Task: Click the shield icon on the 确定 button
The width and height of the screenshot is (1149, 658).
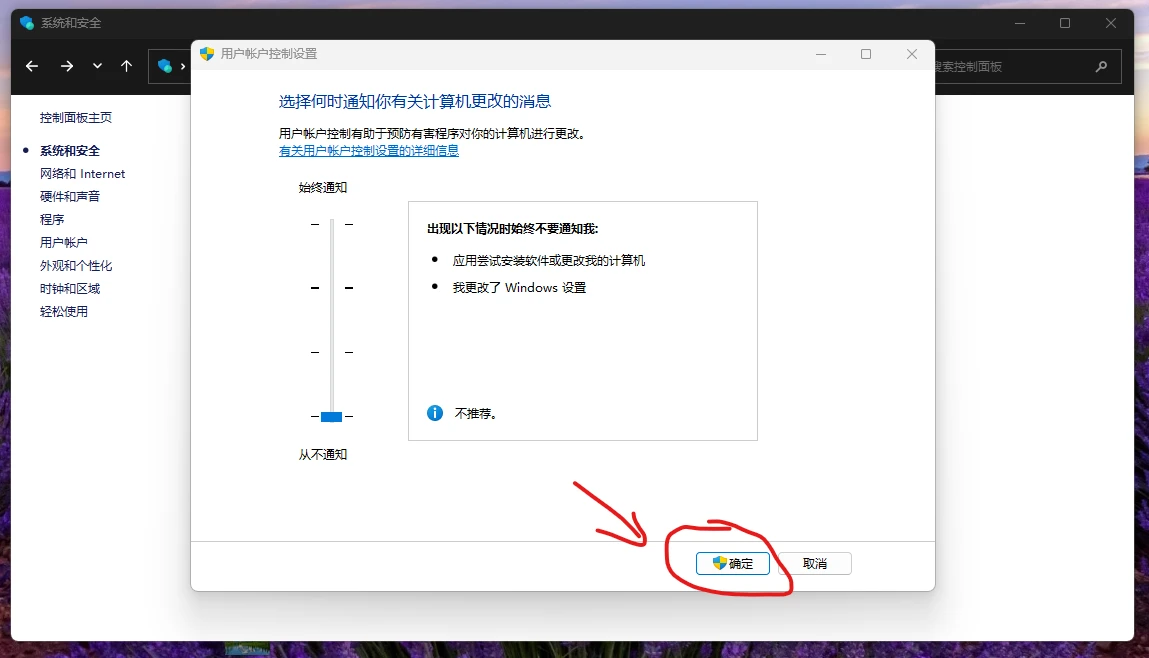Action: point(719,563)
